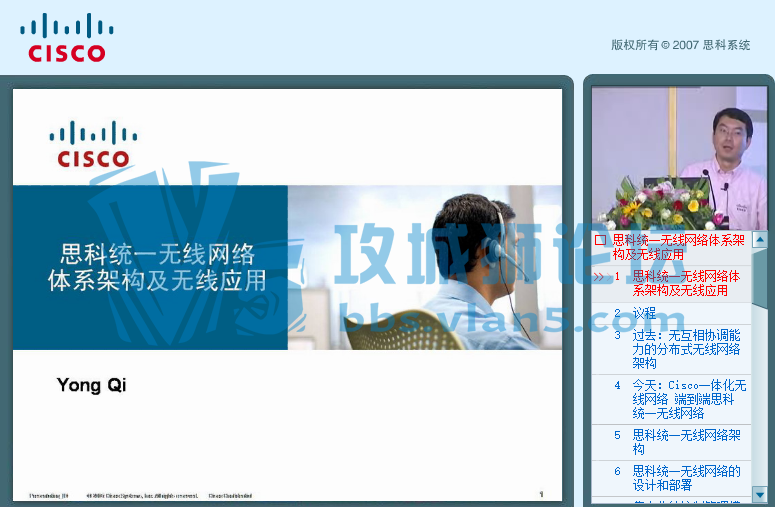Viewport: 775px width, 507px height.
Task: Click the 版权所有 © 2007 思科系统 copyright text
Action: tap(680, 45)
